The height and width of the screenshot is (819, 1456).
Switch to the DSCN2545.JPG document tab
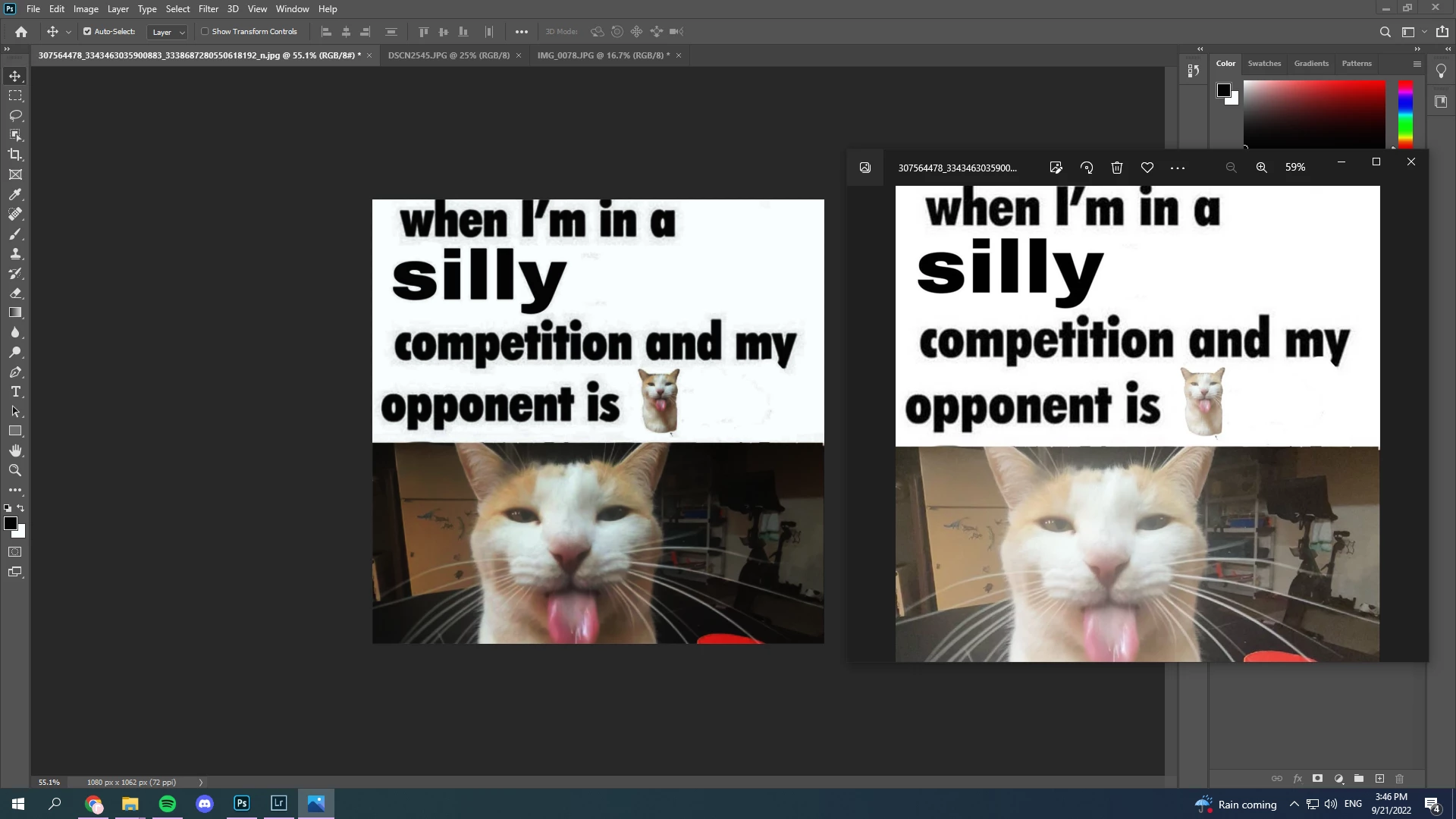pyautogui.click(x=448, y=55)
